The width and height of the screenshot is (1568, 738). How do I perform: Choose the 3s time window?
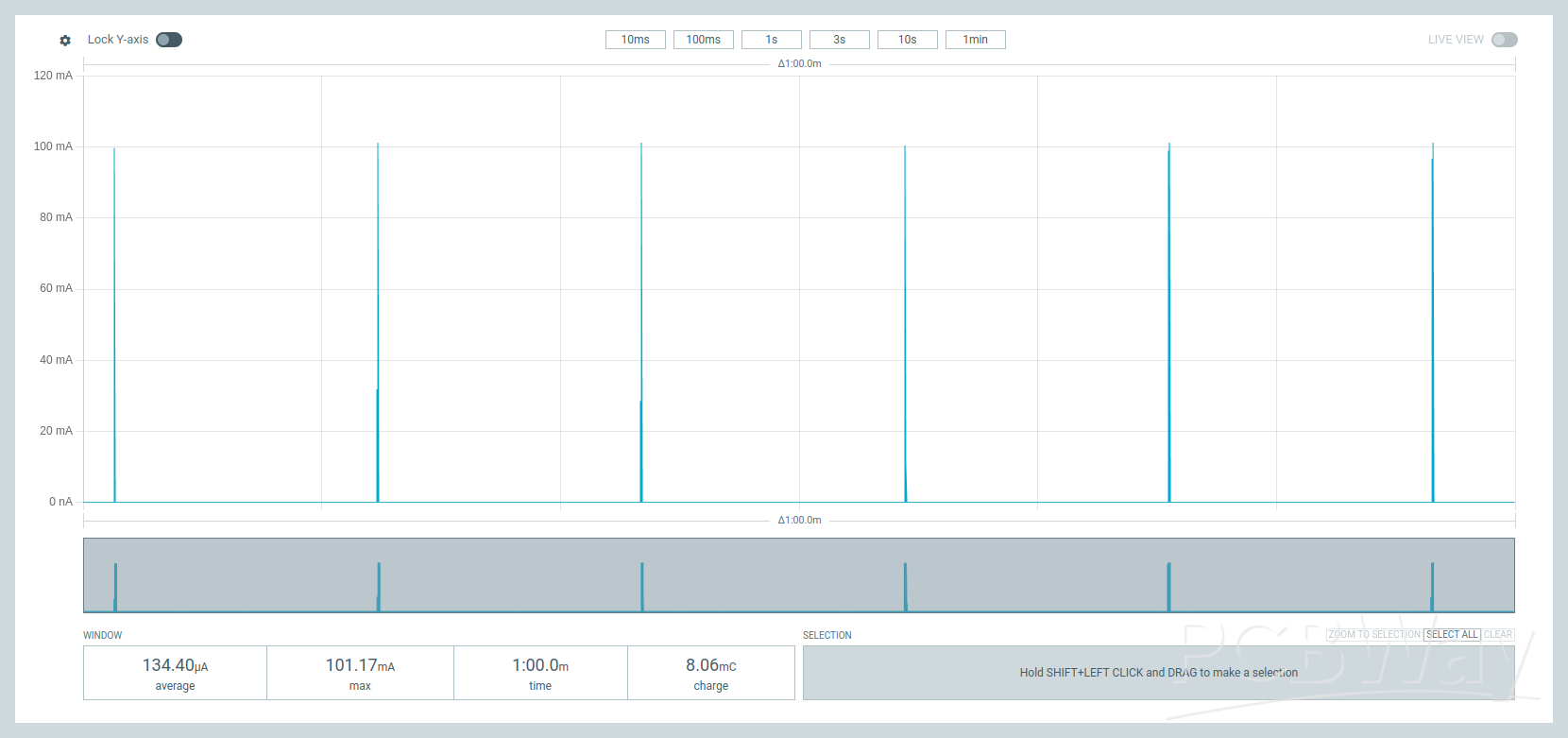click(x=839, y=40)
